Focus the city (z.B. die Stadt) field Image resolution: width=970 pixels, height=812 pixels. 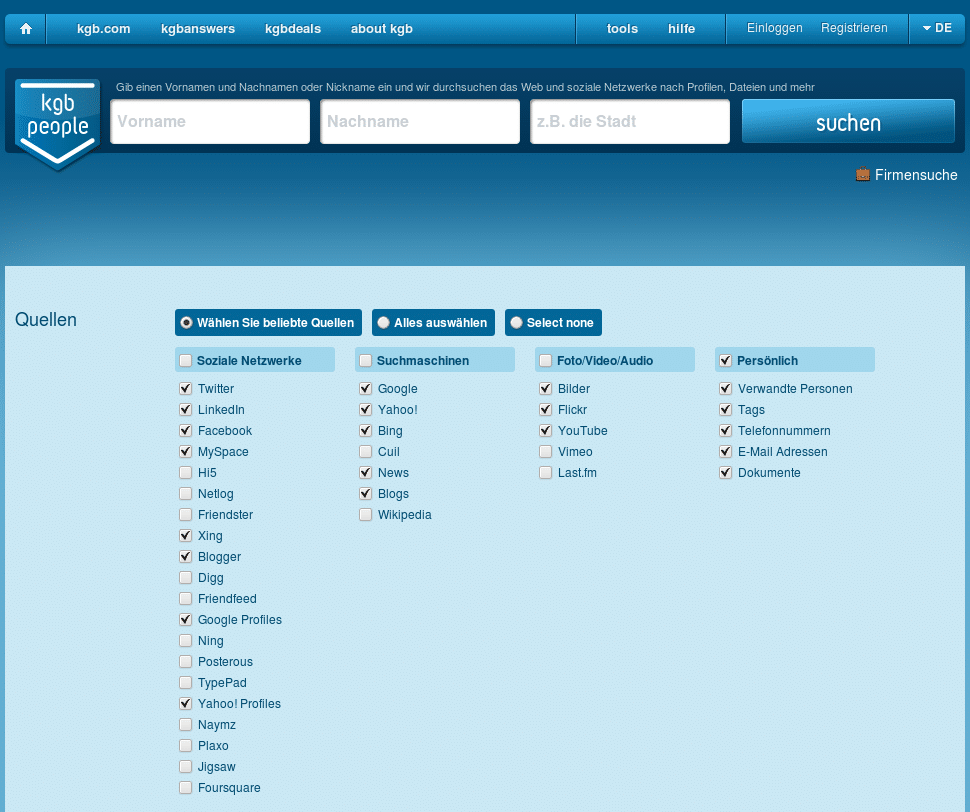tap(630, 122)
